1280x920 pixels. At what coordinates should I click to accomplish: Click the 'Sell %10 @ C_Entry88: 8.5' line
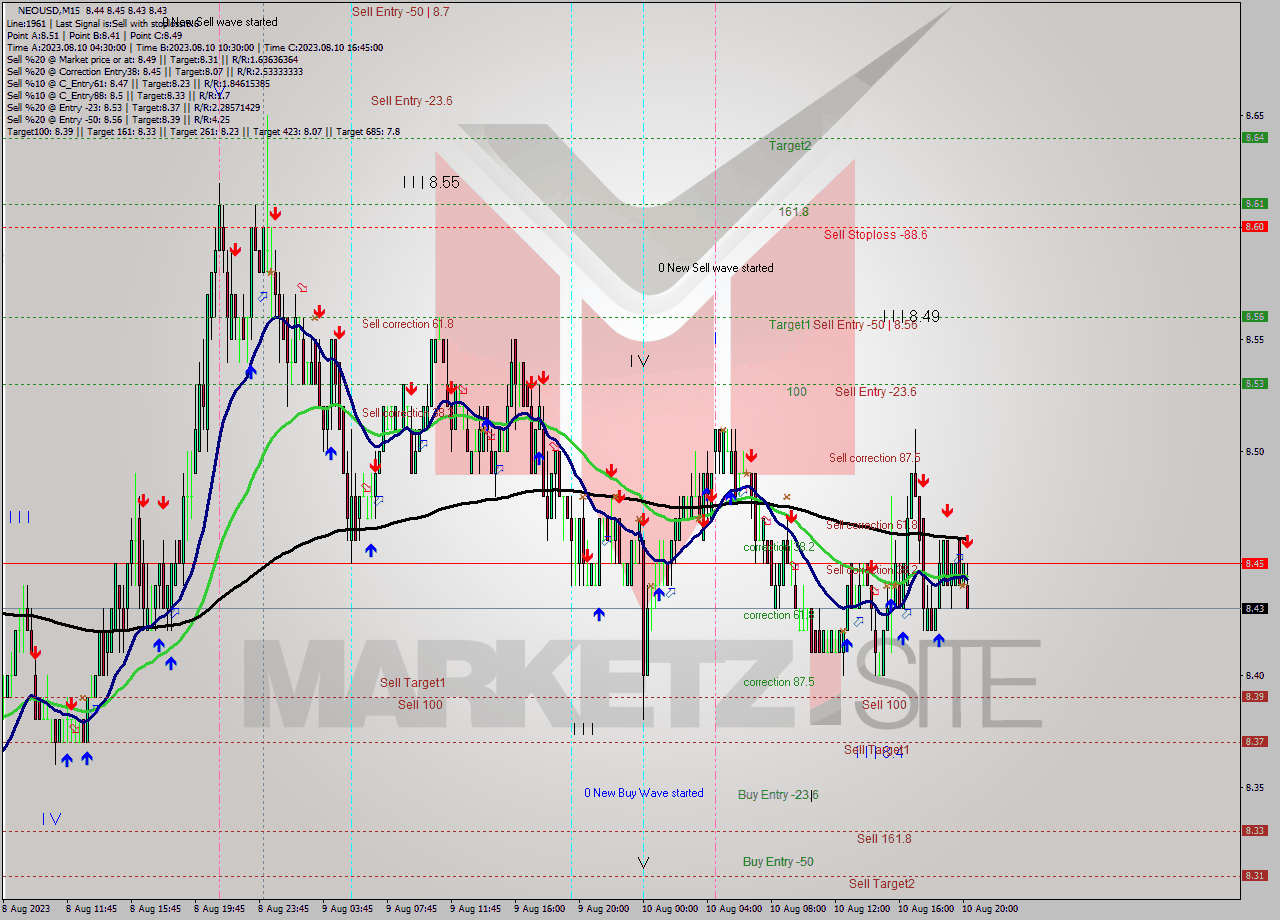(118, 95)
